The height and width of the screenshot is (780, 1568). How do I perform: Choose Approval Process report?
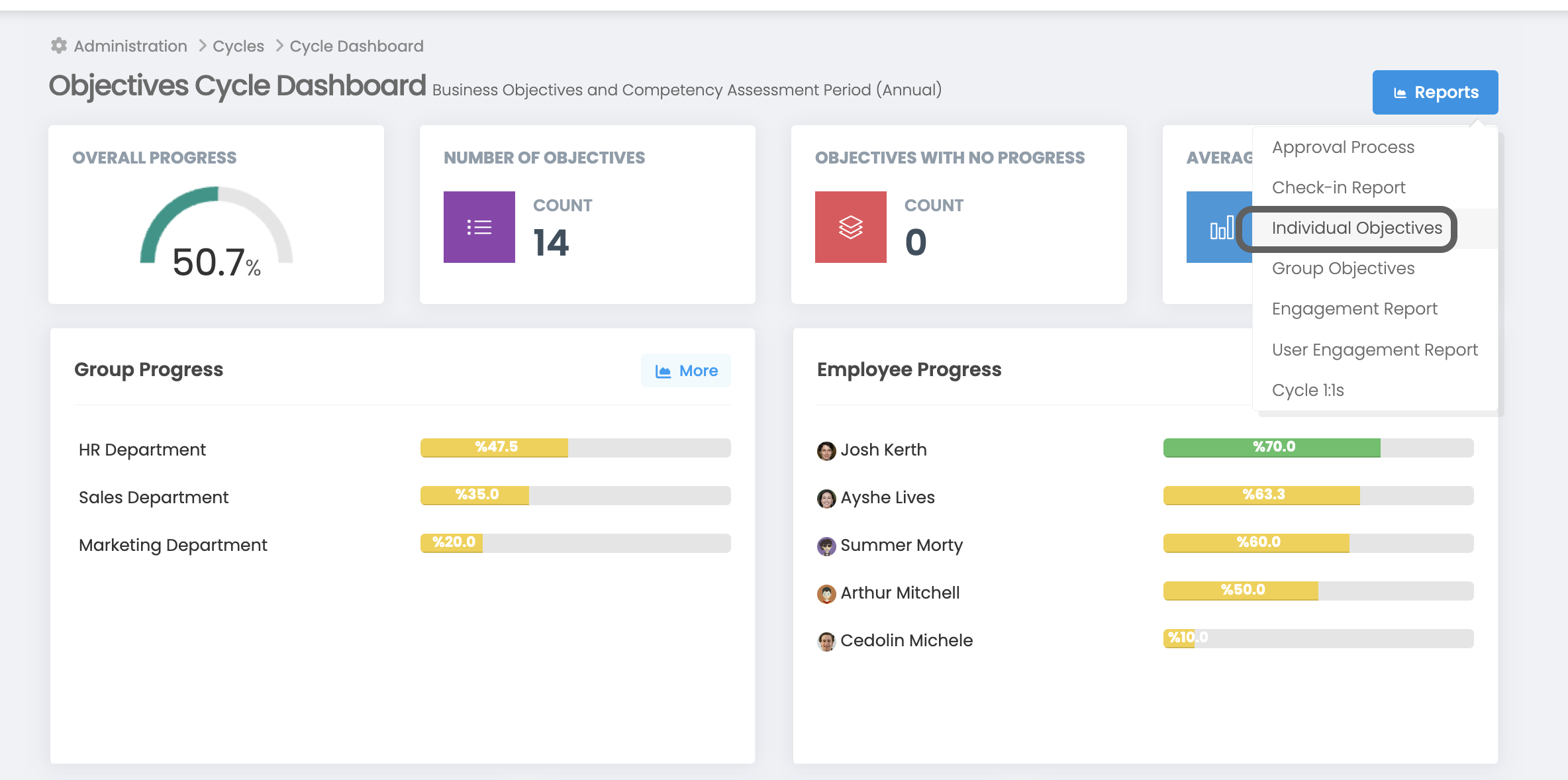pyautogui.click(x=1343, y=147)
